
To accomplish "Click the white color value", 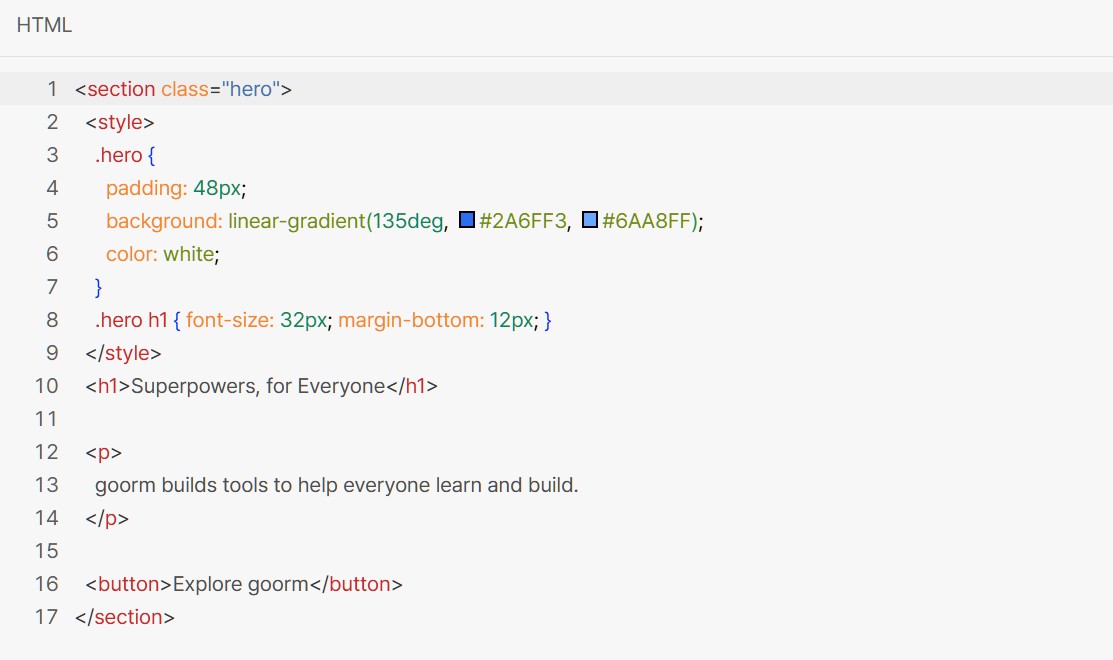I will 188,254.
